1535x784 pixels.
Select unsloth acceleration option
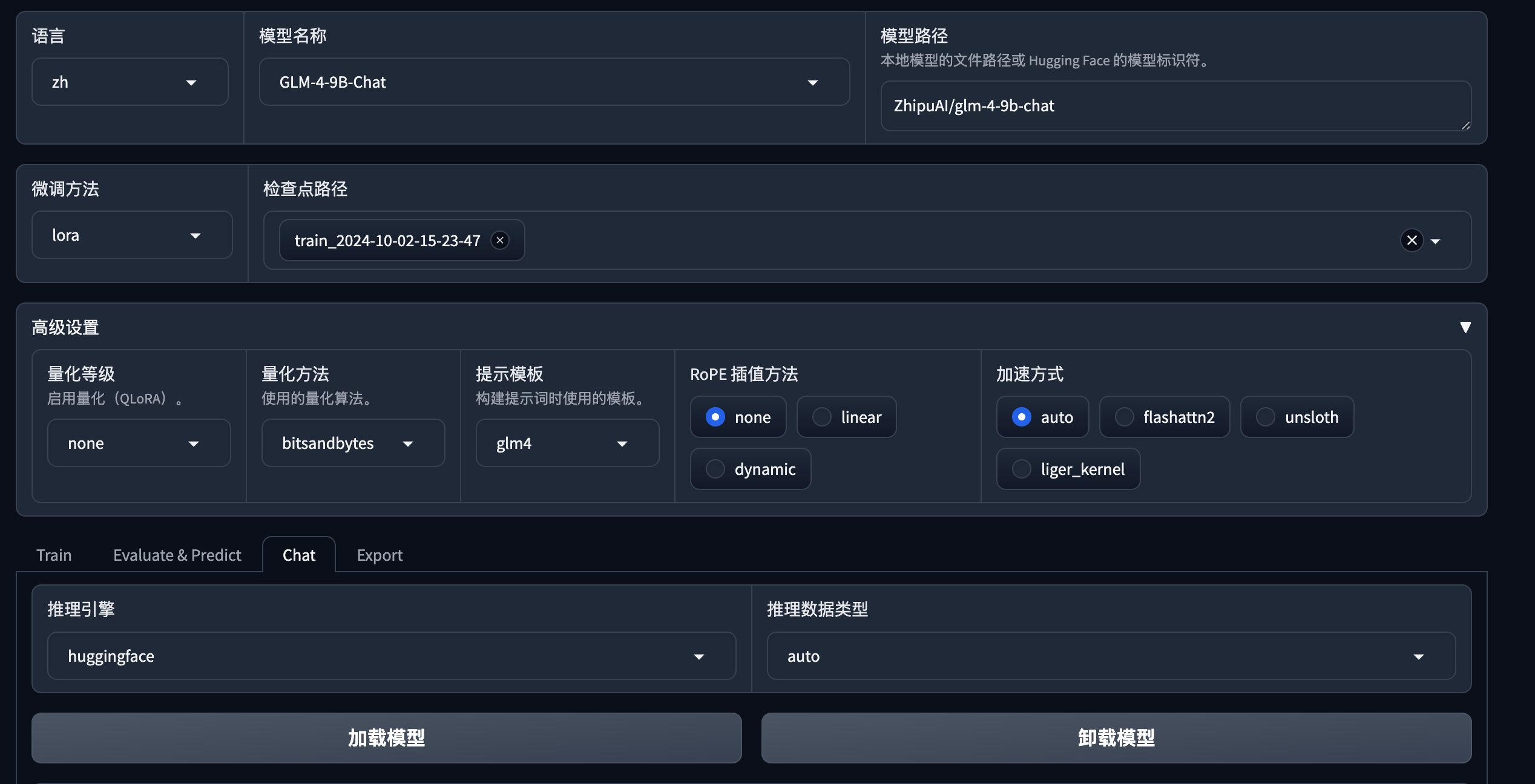[1297, 417]
